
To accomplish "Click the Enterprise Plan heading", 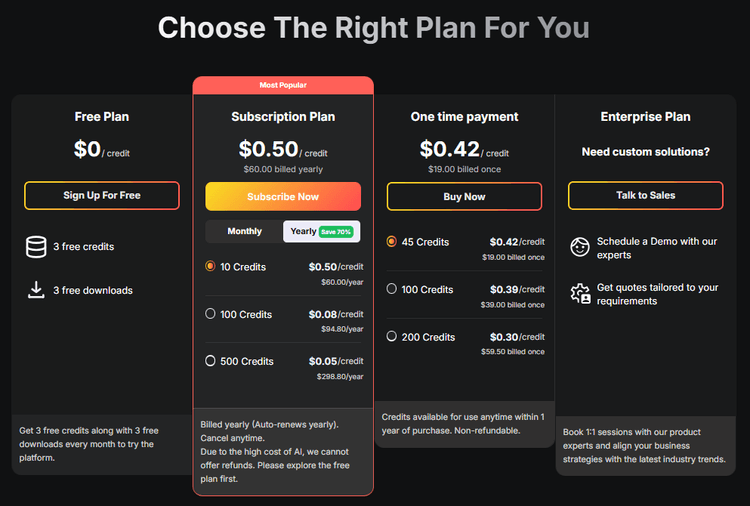I will point(645,117).
